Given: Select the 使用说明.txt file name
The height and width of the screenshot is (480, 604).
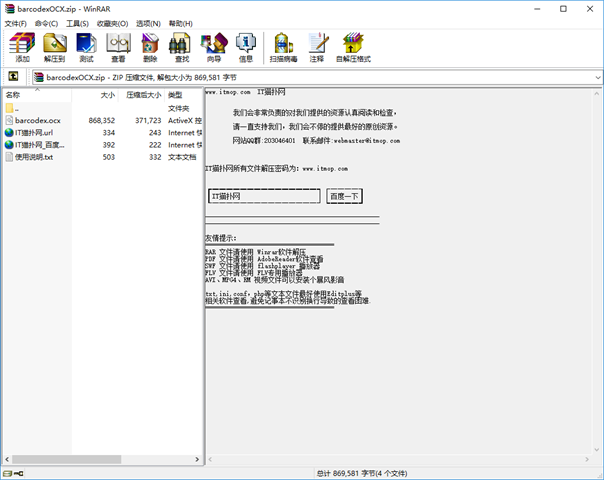Looking at the screenshot, I should [x=34, y=157].
